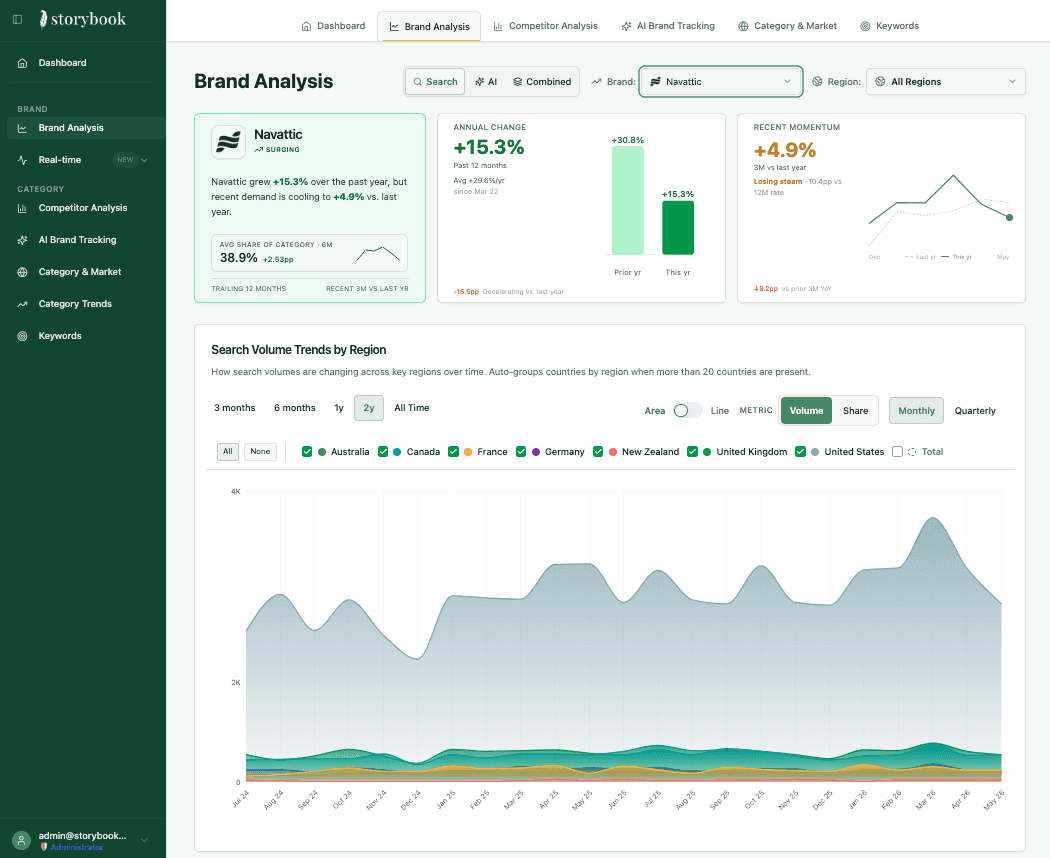1050x858 pixels.
Task: Select the 2y time range
Action: (369, 408)
